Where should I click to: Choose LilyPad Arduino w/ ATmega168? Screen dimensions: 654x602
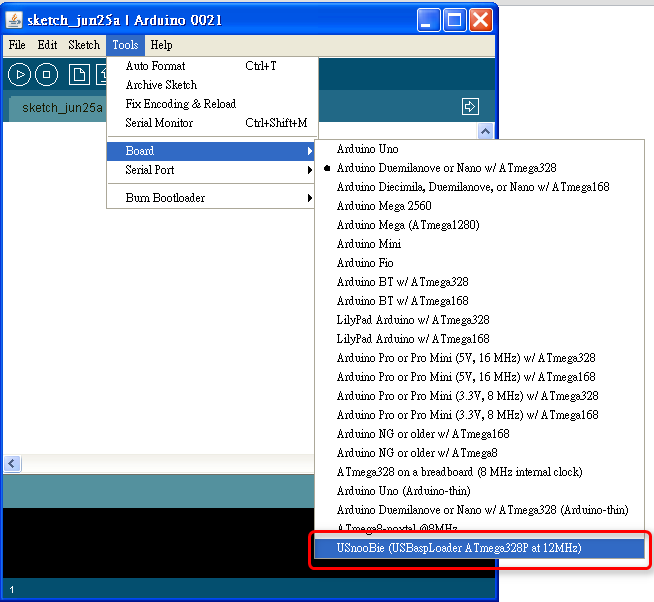[480, 339]
